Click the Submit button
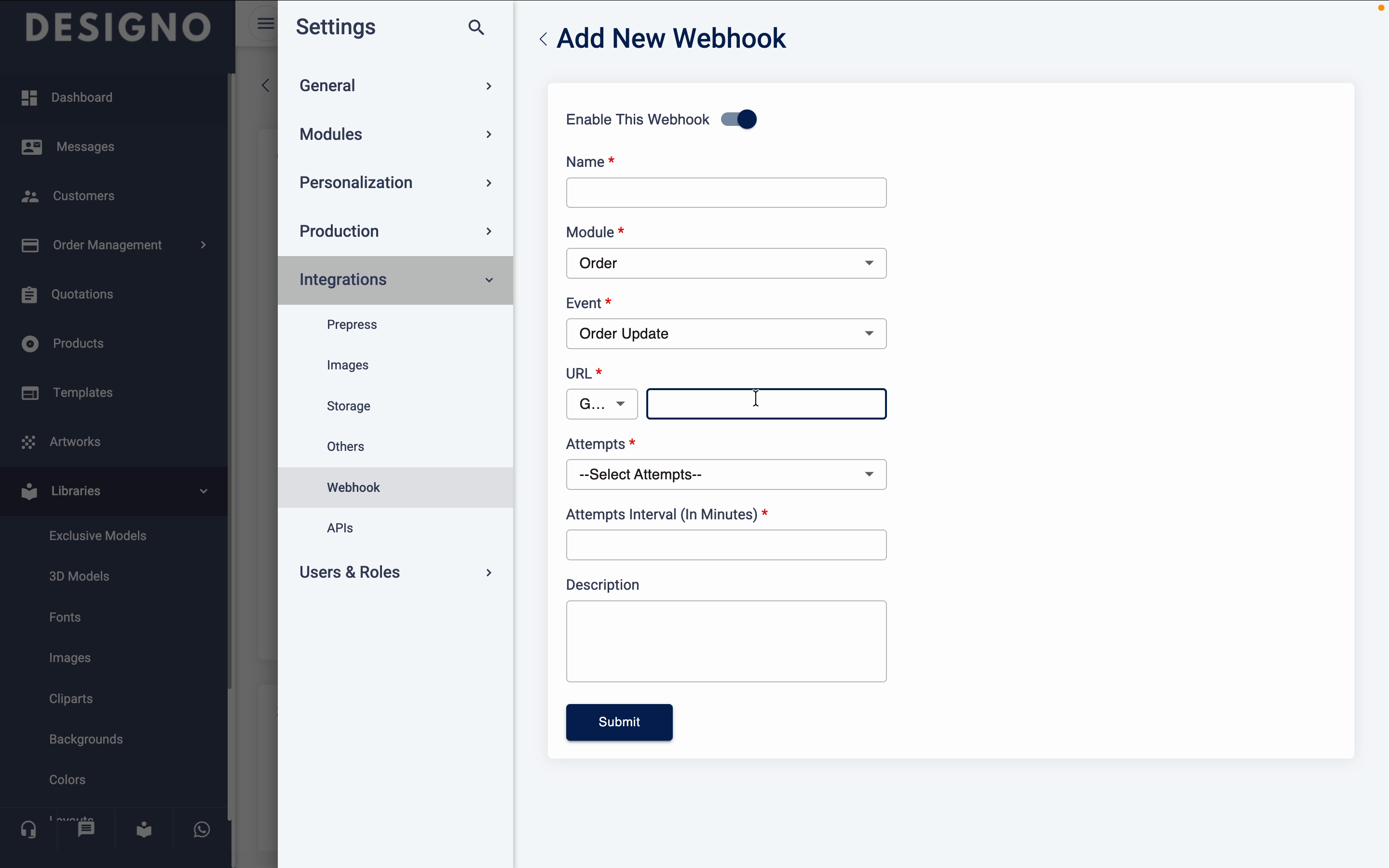This screenshot has width=1389, height=868. point(619,722)
